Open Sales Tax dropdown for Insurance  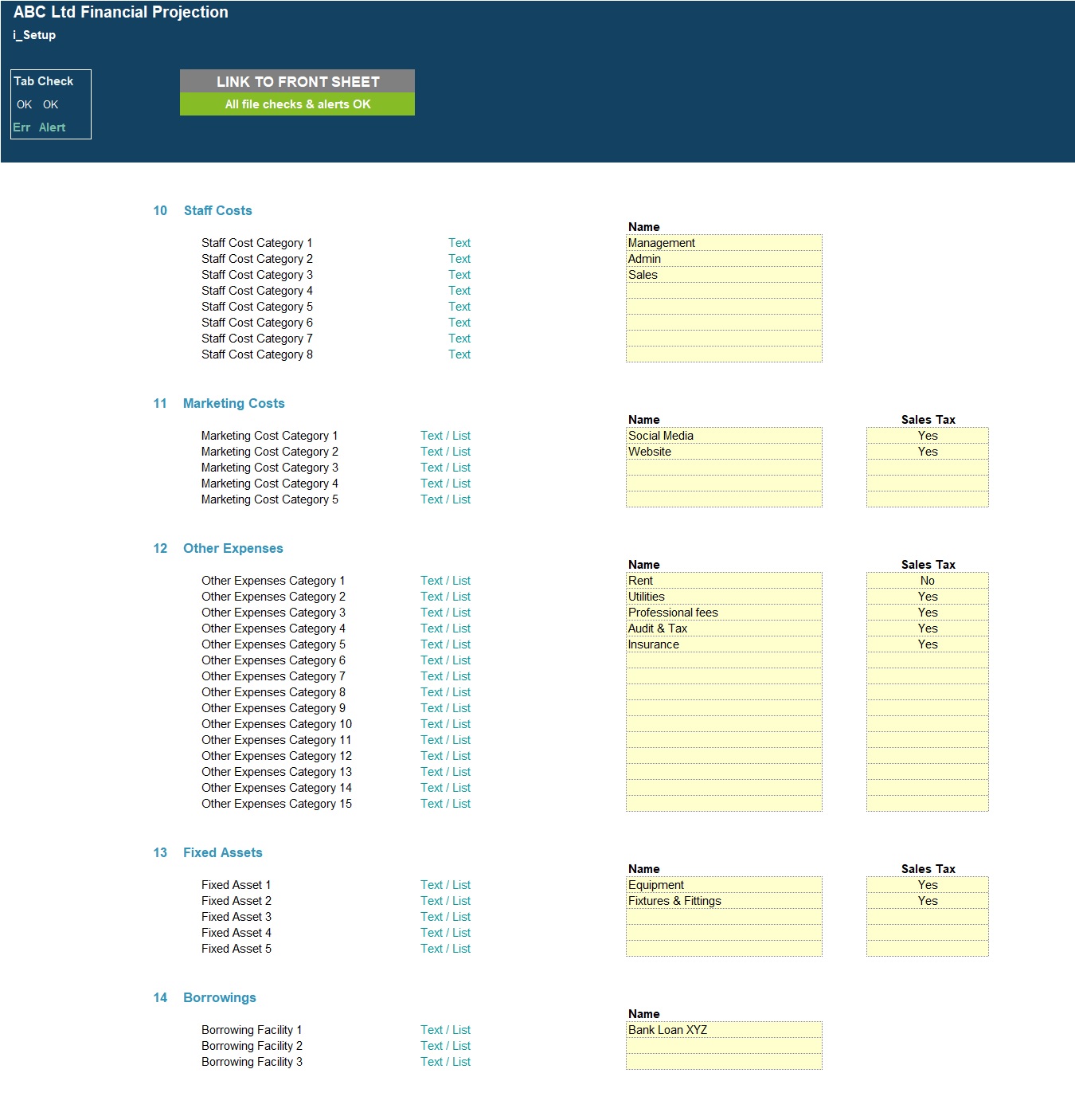click(x=928, y=644)
